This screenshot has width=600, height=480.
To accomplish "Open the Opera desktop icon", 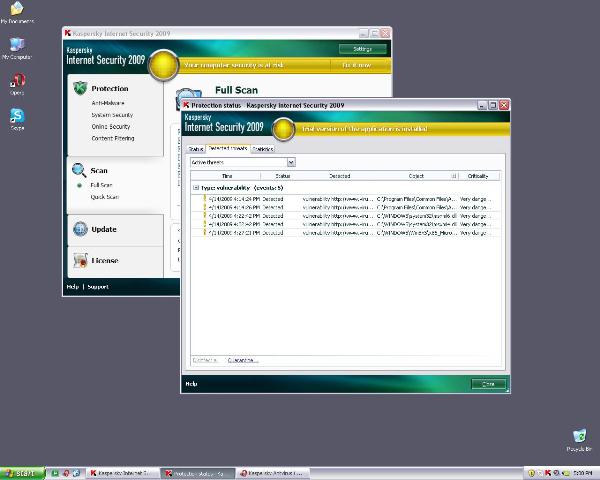I will [x=17, y=84].
